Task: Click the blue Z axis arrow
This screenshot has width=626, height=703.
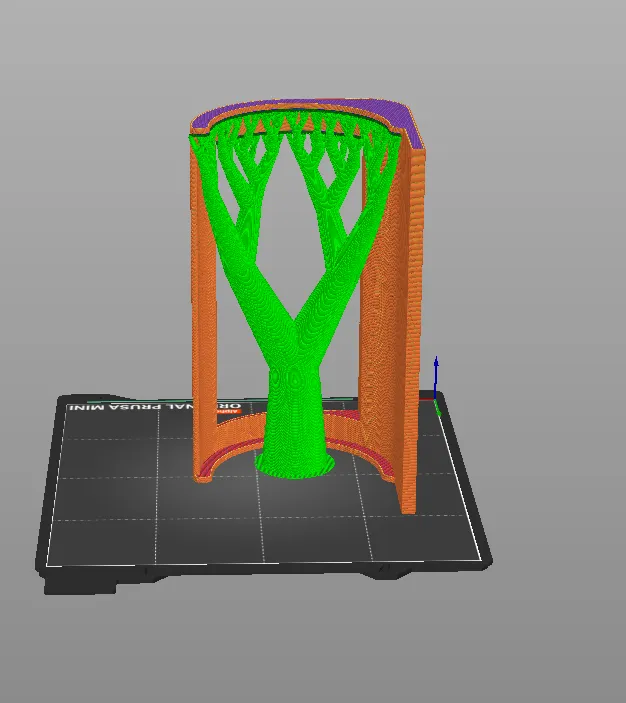Action: coord(436,378)
